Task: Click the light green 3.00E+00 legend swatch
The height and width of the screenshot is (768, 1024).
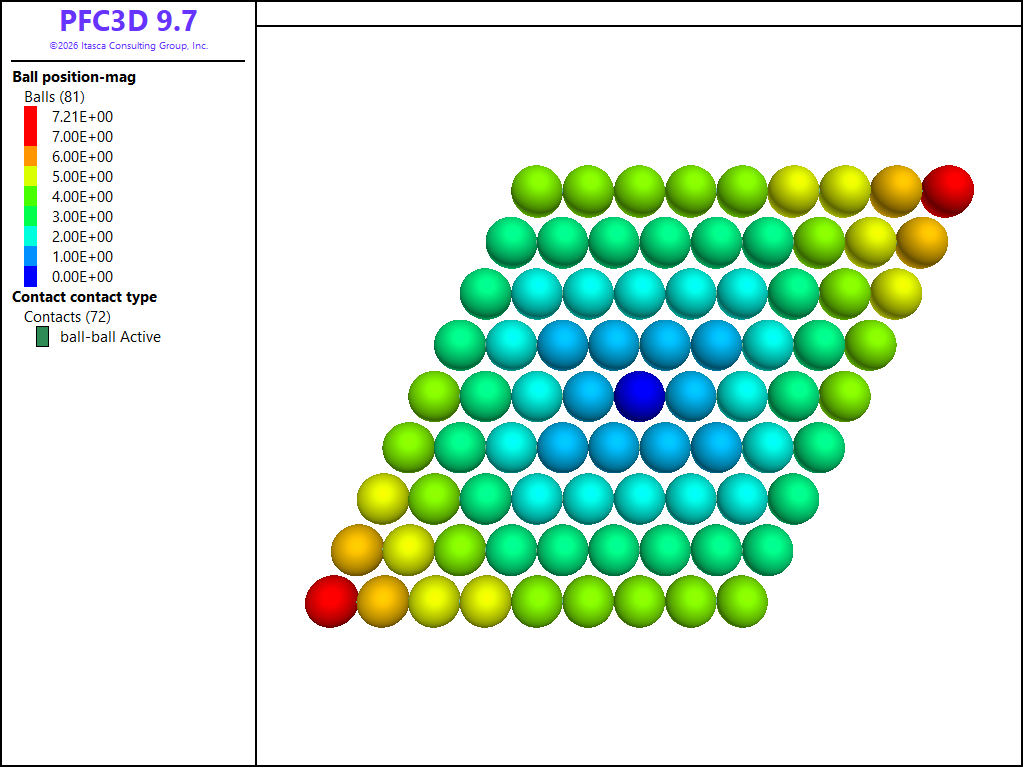Action: click(31, 216)
